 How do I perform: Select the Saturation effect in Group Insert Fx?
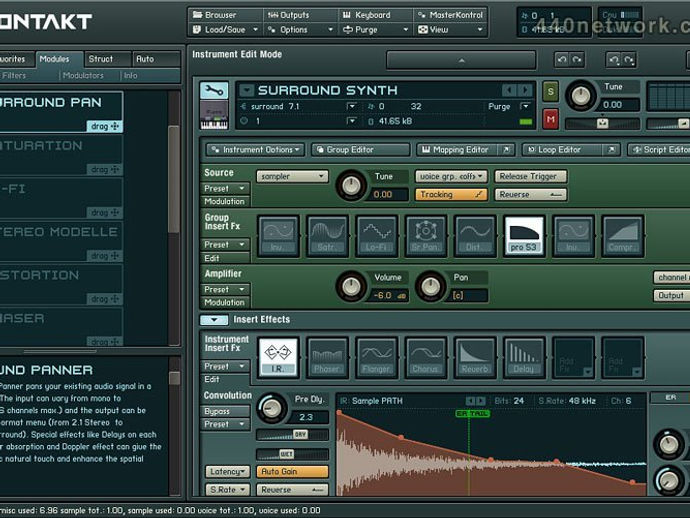click(327, 236)
